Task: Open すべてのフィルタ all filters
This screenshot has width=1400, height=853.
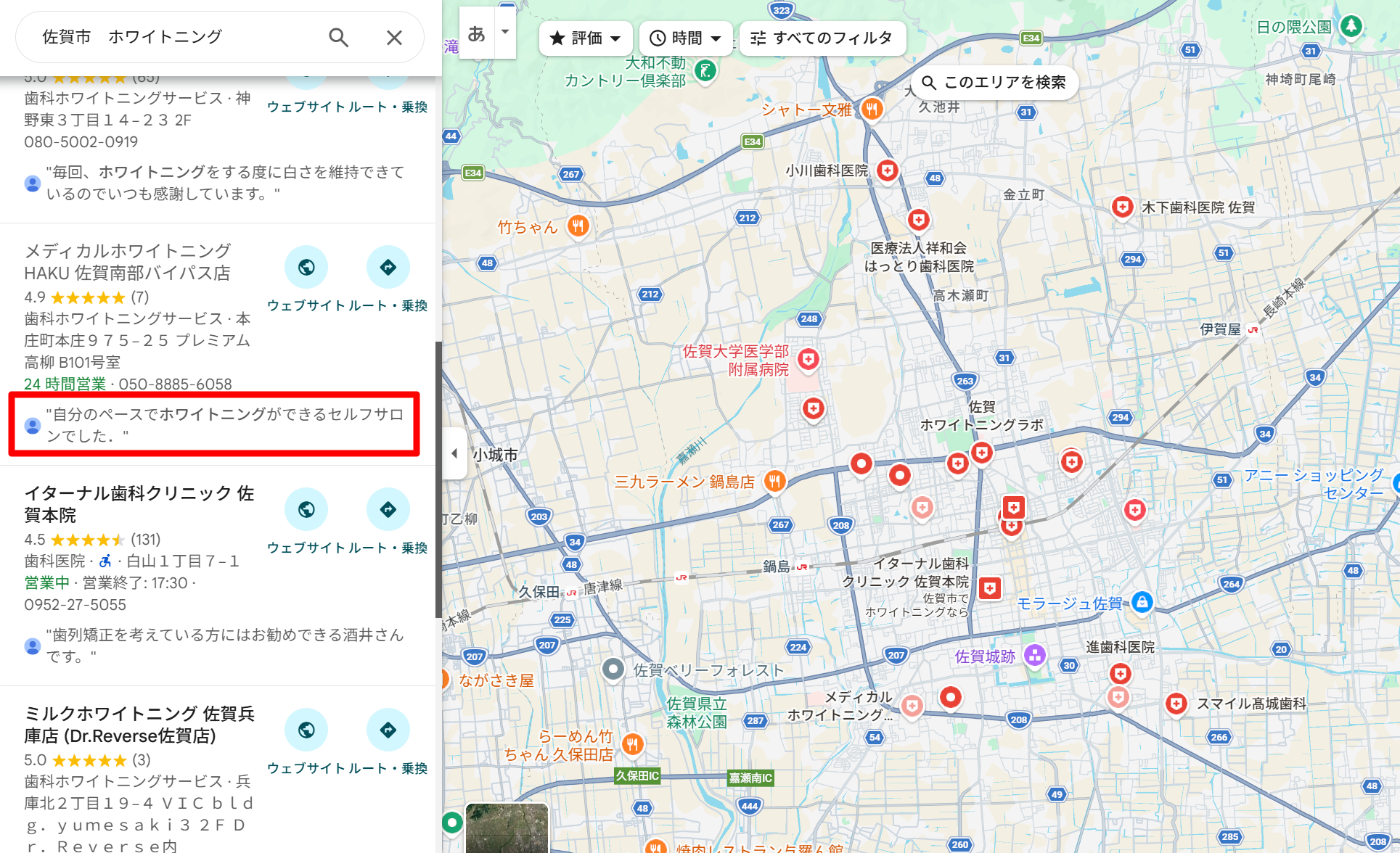Action: (x=822, y=38)
